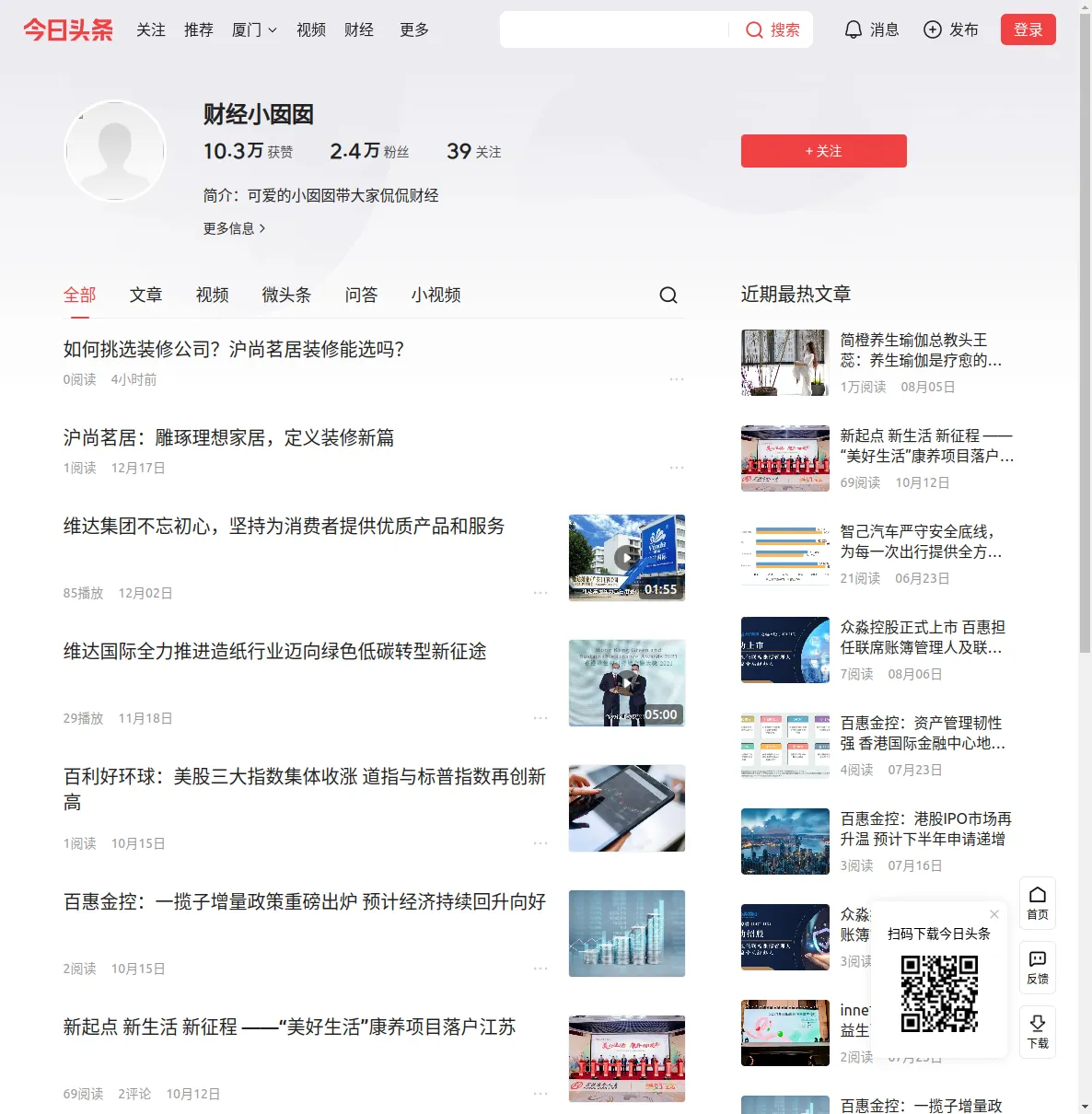Play the 维达国际 05:00 video thumbnail
The height and width of the screenshot is (1114, 1092).
coord(627,683)
